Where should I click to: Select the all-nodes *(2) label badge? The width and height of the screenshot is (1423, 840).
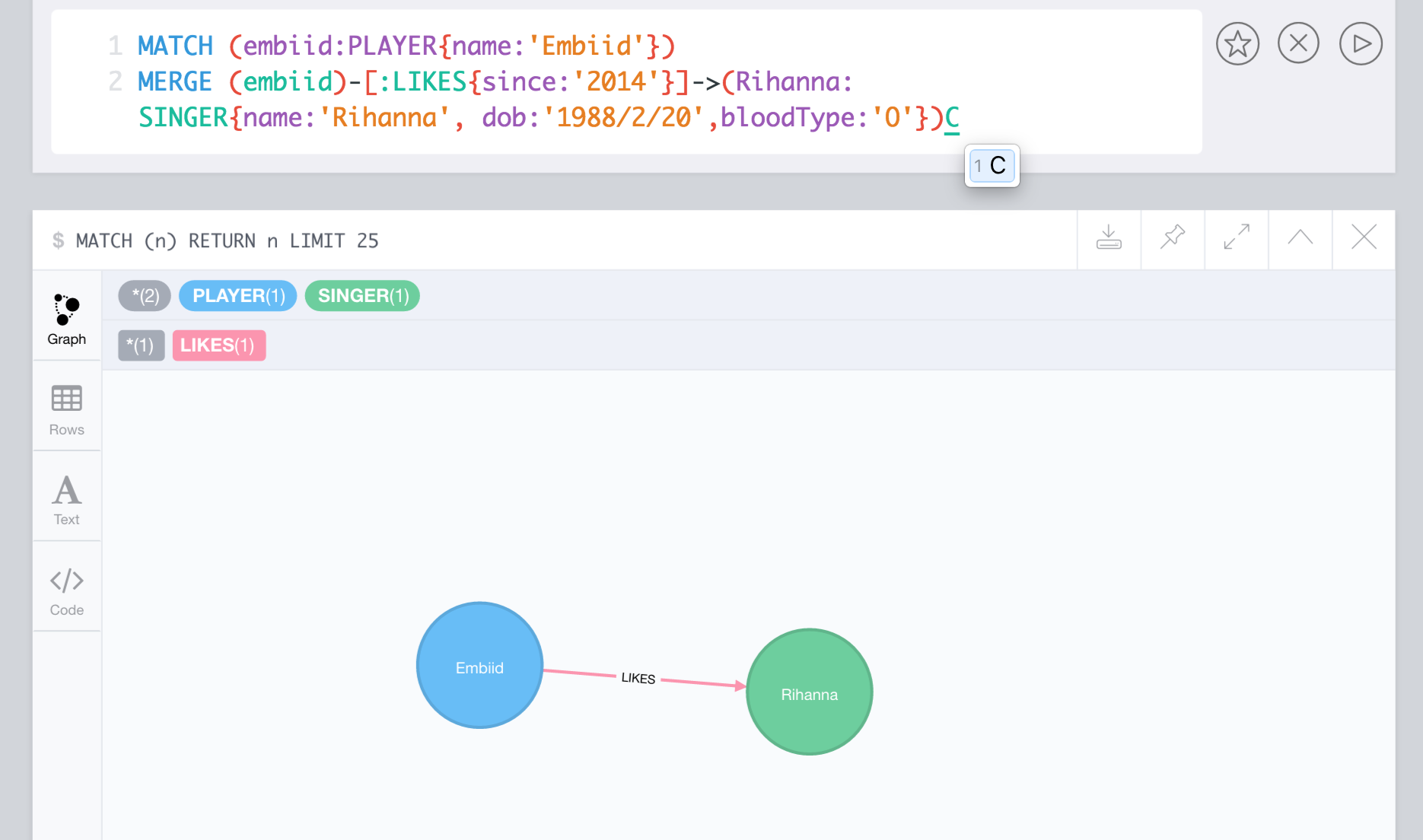coord(145,296)
